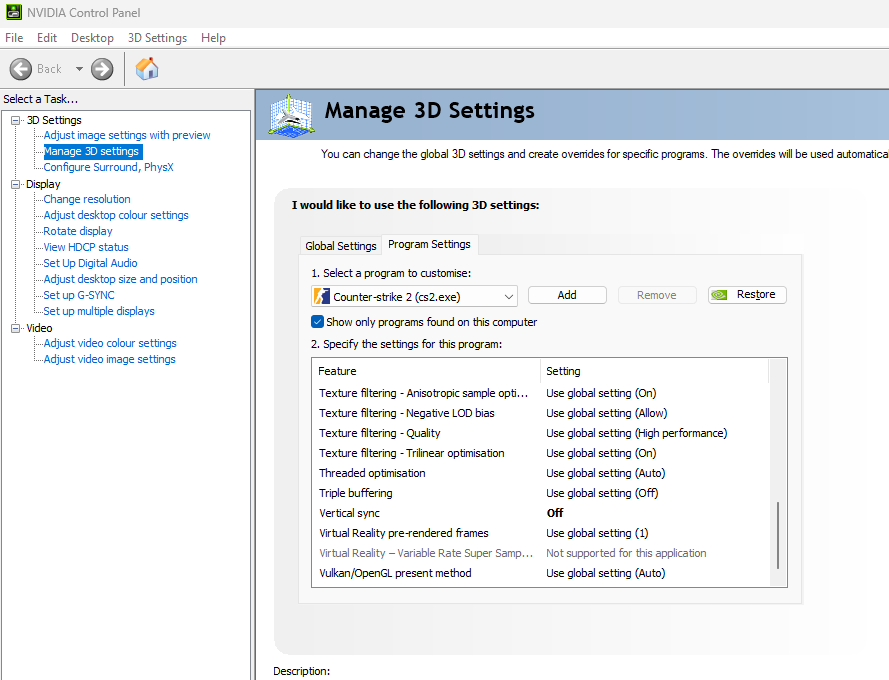This screenshot has width=889, height=680.
Task: Open the Desktop menu
Action: click(x=92, y=38)
